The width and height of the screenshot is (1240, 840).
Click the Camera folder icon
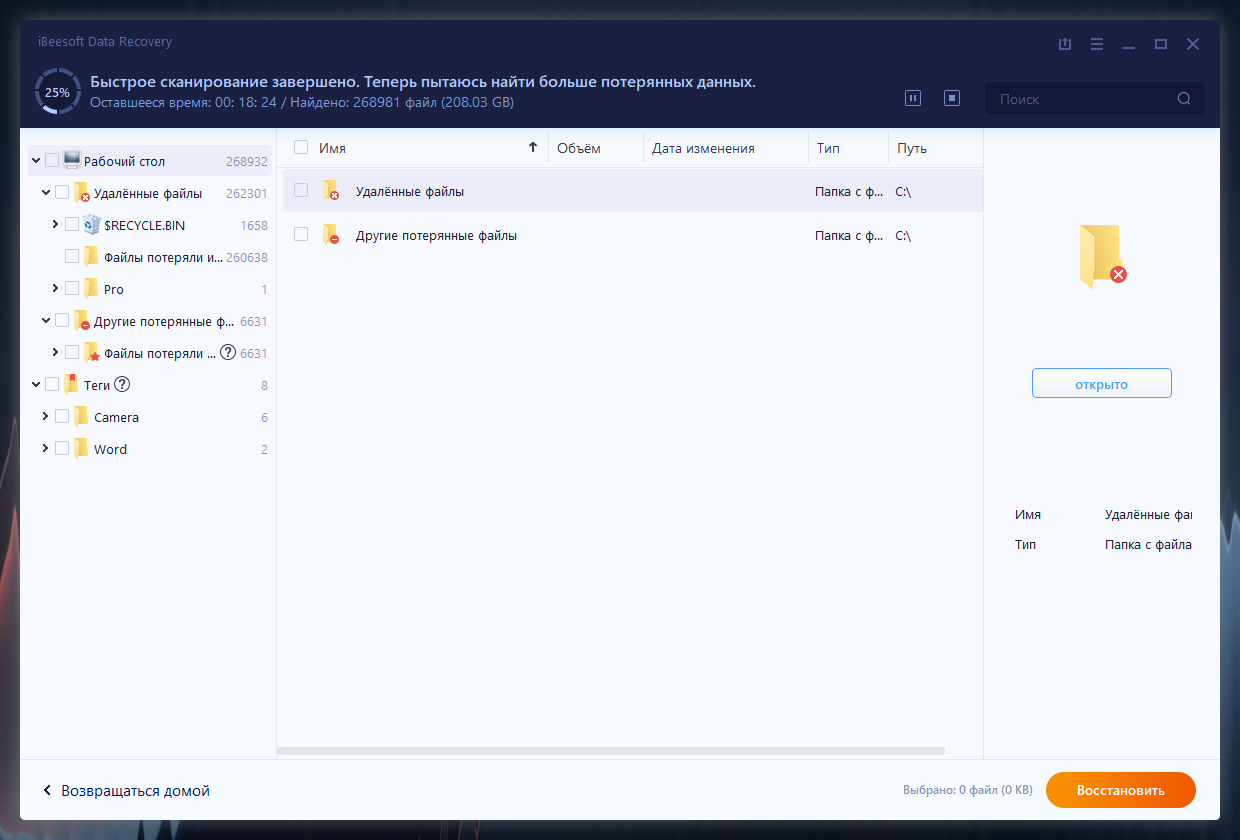pos(82,416)
